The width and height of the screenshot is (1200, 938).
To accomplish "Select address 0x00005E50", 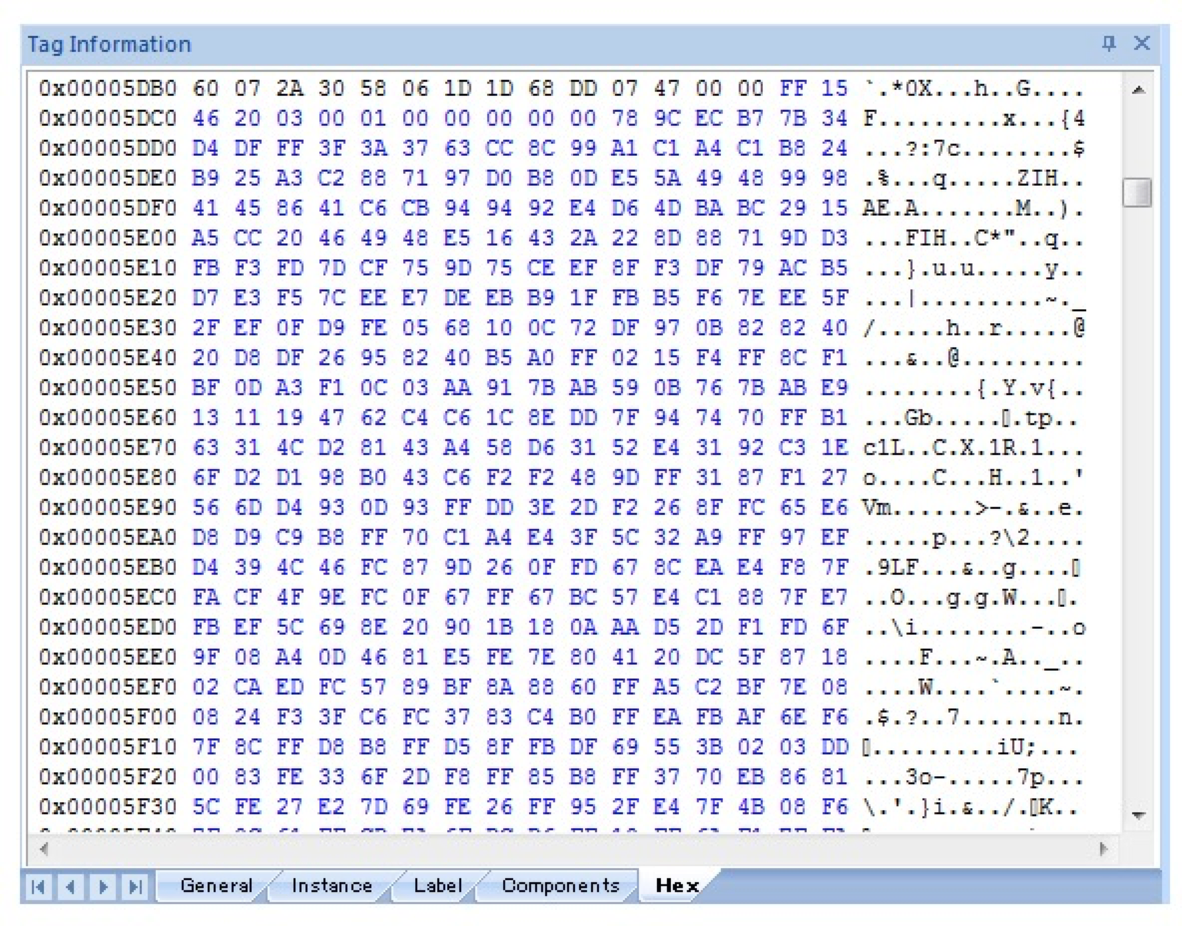I will click(x=108, y=388).
